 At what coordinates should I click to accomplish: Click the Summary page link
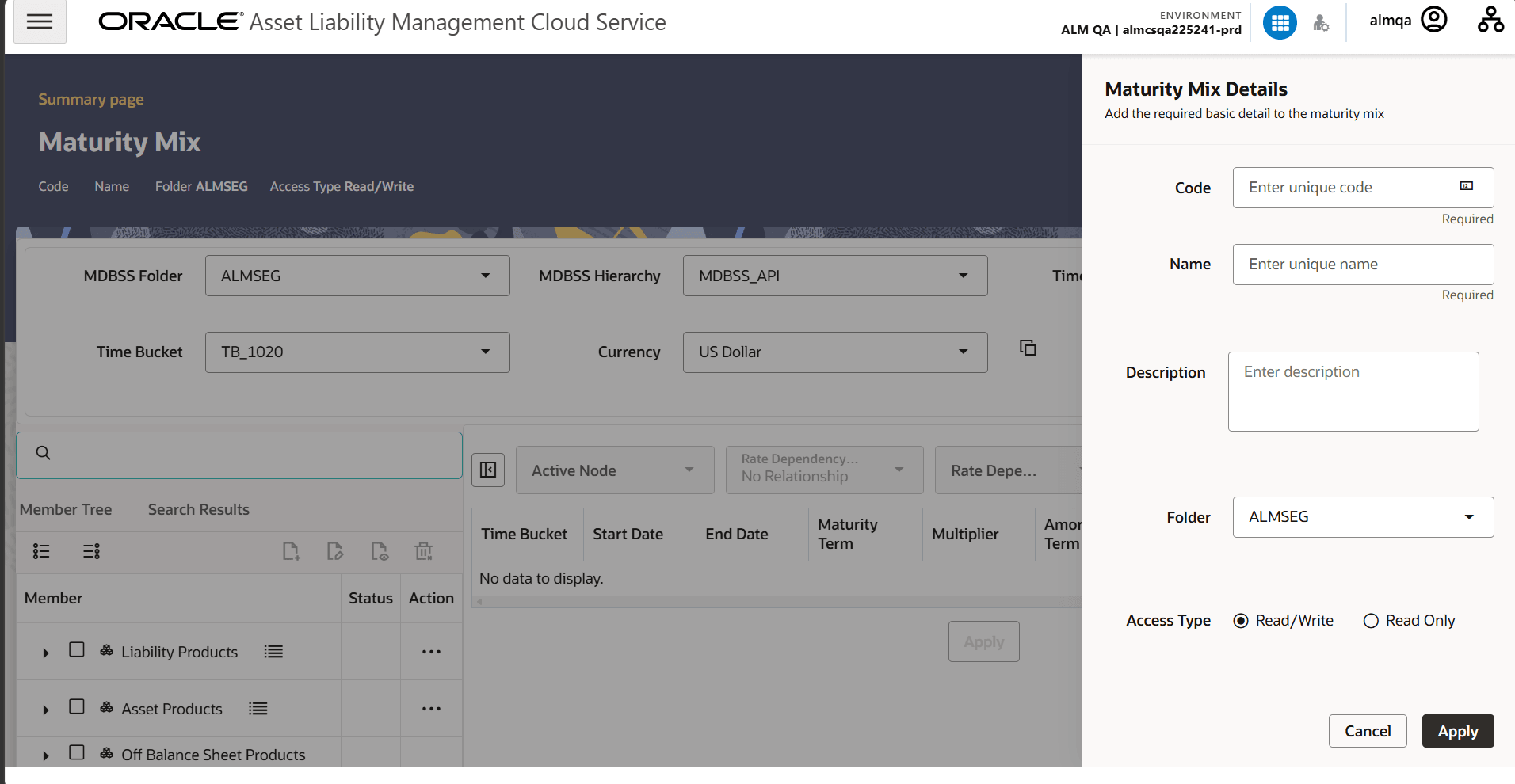[x=91, y=99]
